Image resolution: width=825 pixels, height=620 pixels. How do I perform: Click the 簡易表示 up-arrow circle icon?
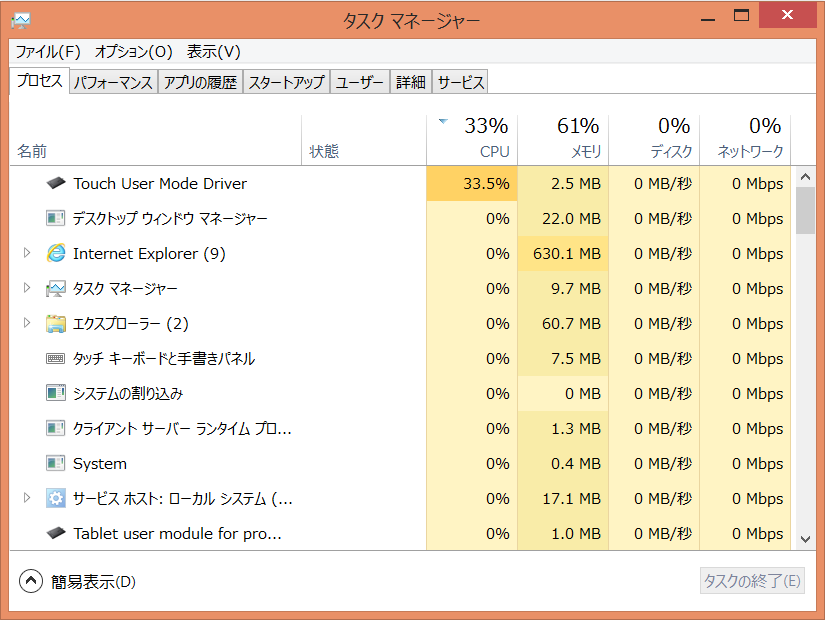(x=31, y=581)
